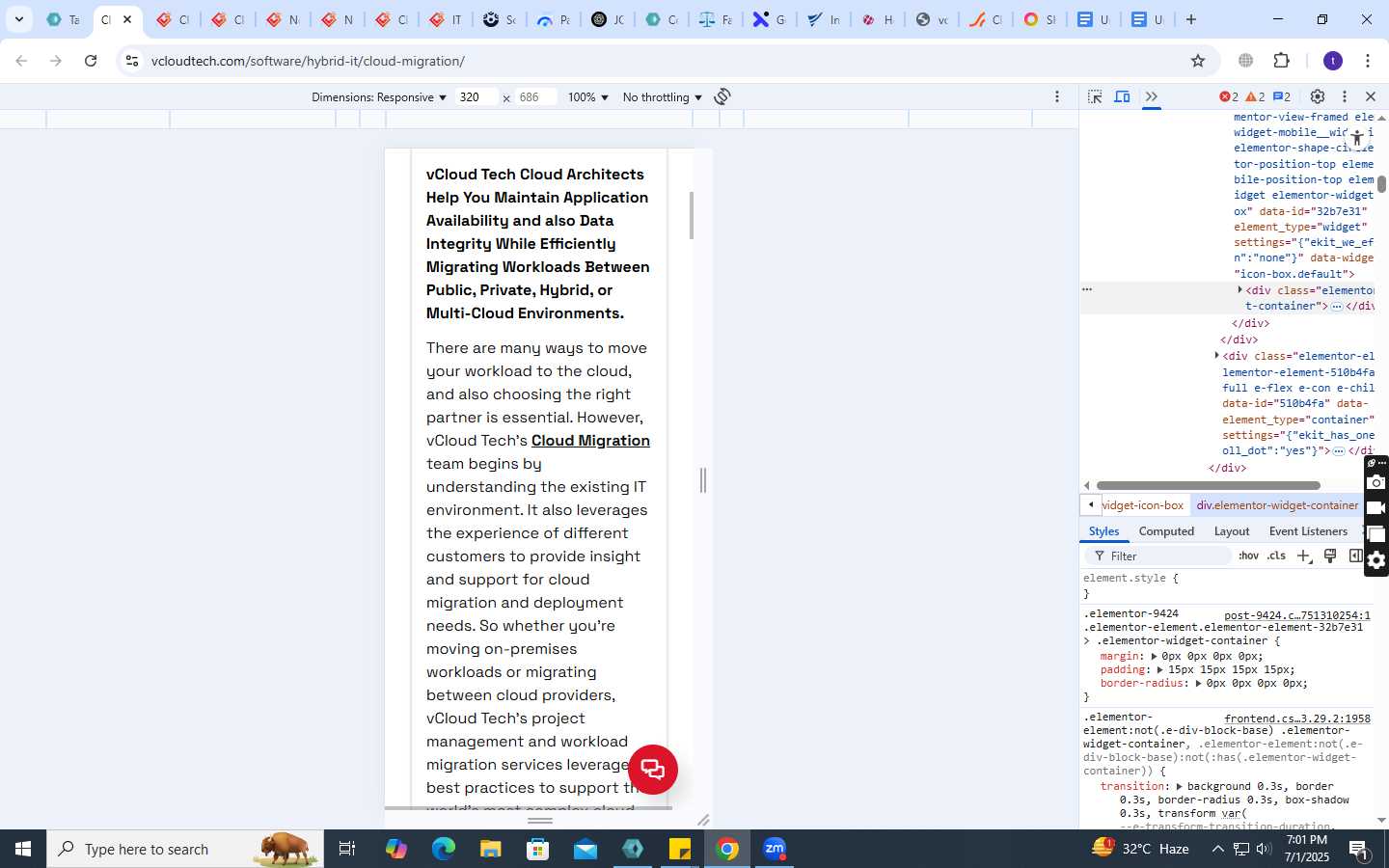This screenshot has height=868, width=1389.
Task: Bookmark this page with the star
Action: (1198, 61)
